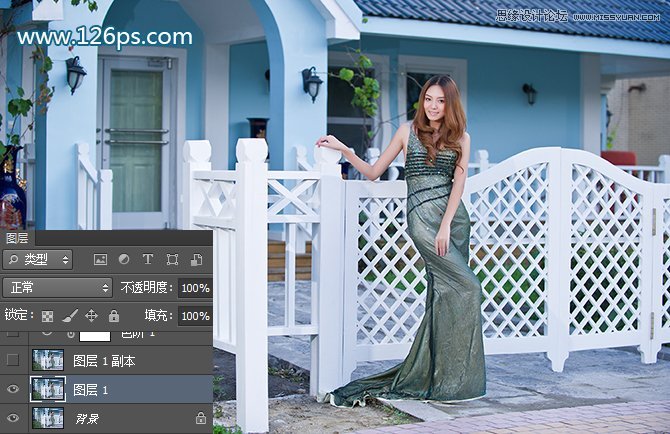
Task: Hide the 背景 layer
Action: click(12, 419)
